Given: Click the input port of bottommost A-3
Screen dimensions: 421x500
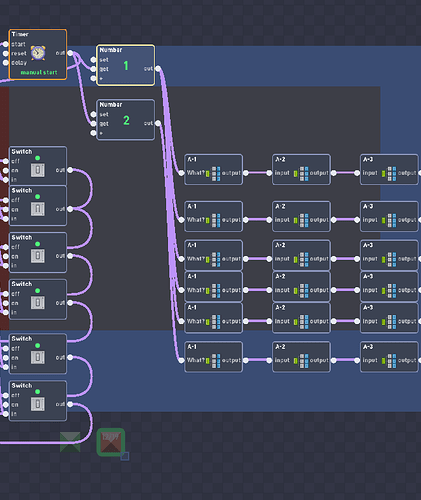Looking at the screenshot, I should pyautogui.click(x=357, y=360).
